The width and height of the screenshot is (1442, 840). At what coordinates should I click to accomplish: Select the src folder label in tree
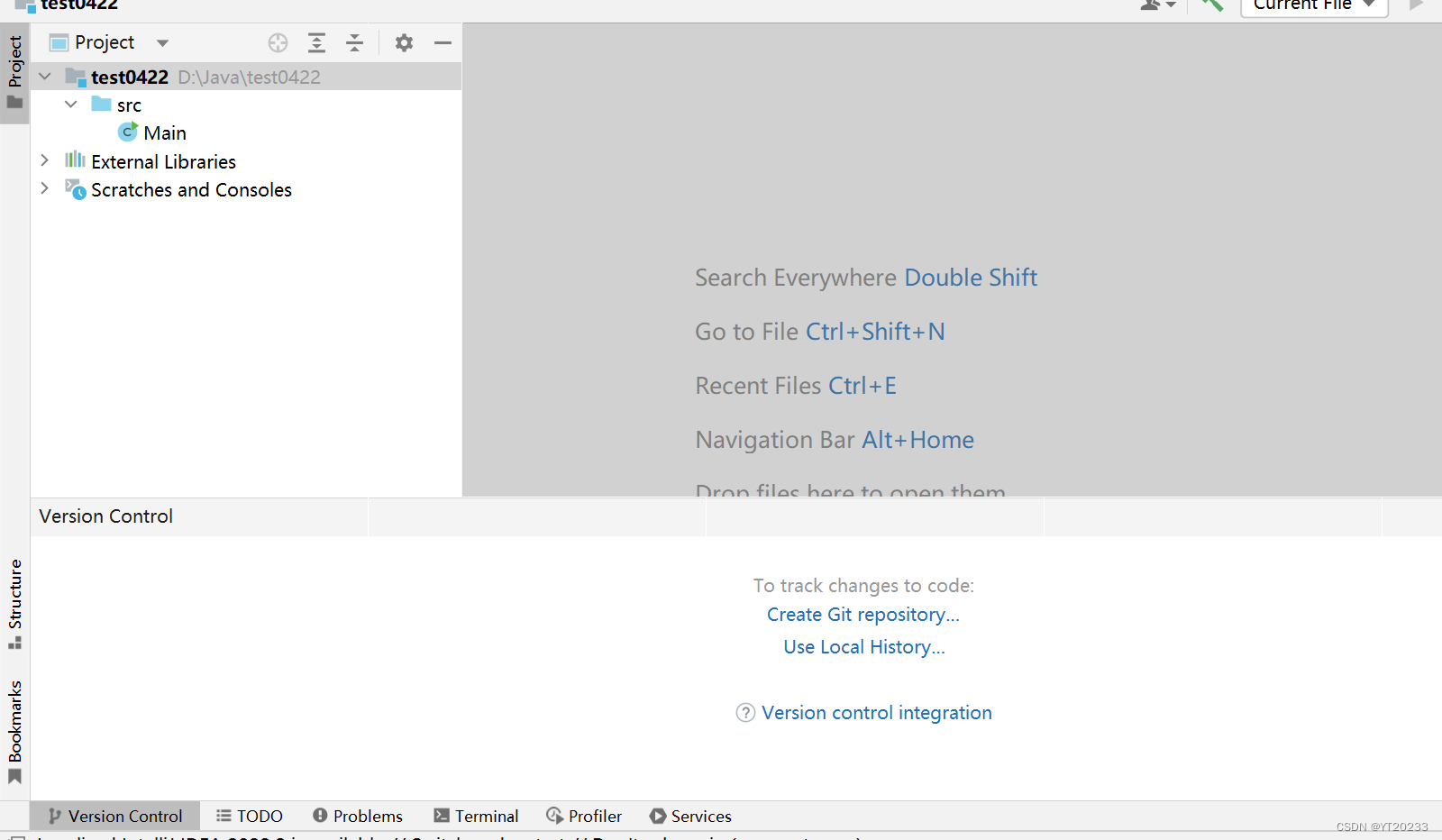coord(129,105)
